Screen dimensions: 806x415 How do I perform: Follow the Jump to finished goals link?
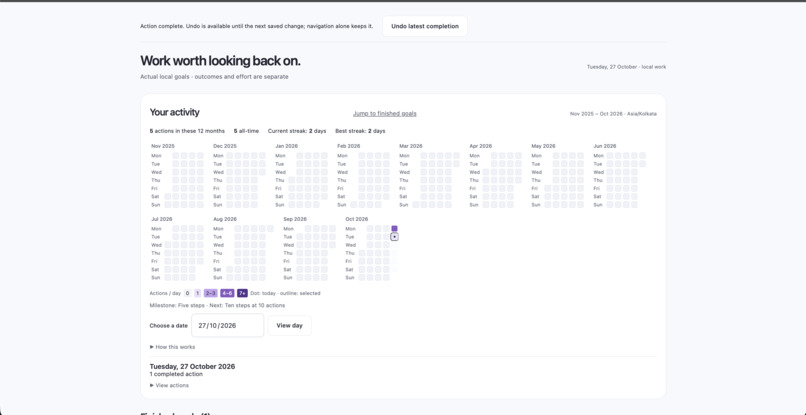[384, 114]
